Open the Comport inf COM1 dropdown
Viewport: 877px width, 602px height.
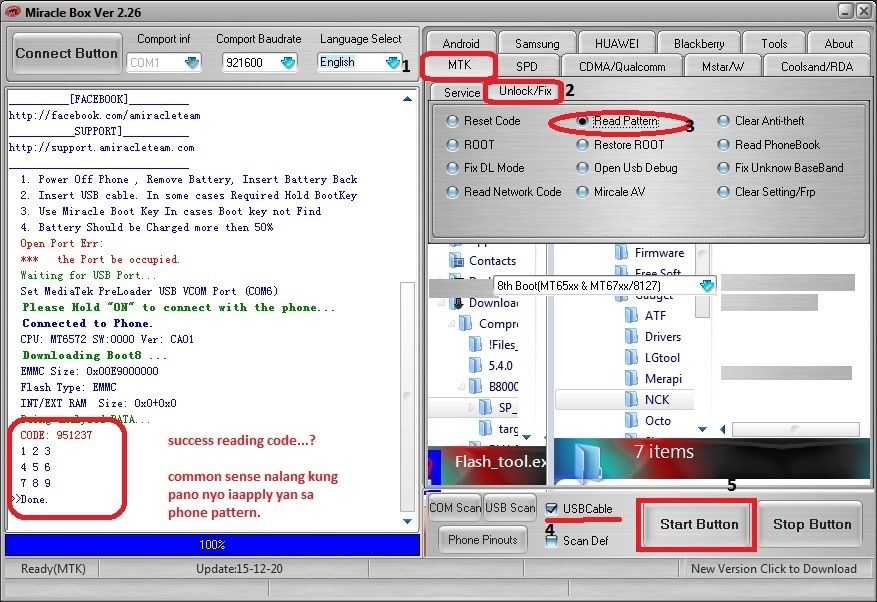[x=192, y=63]
